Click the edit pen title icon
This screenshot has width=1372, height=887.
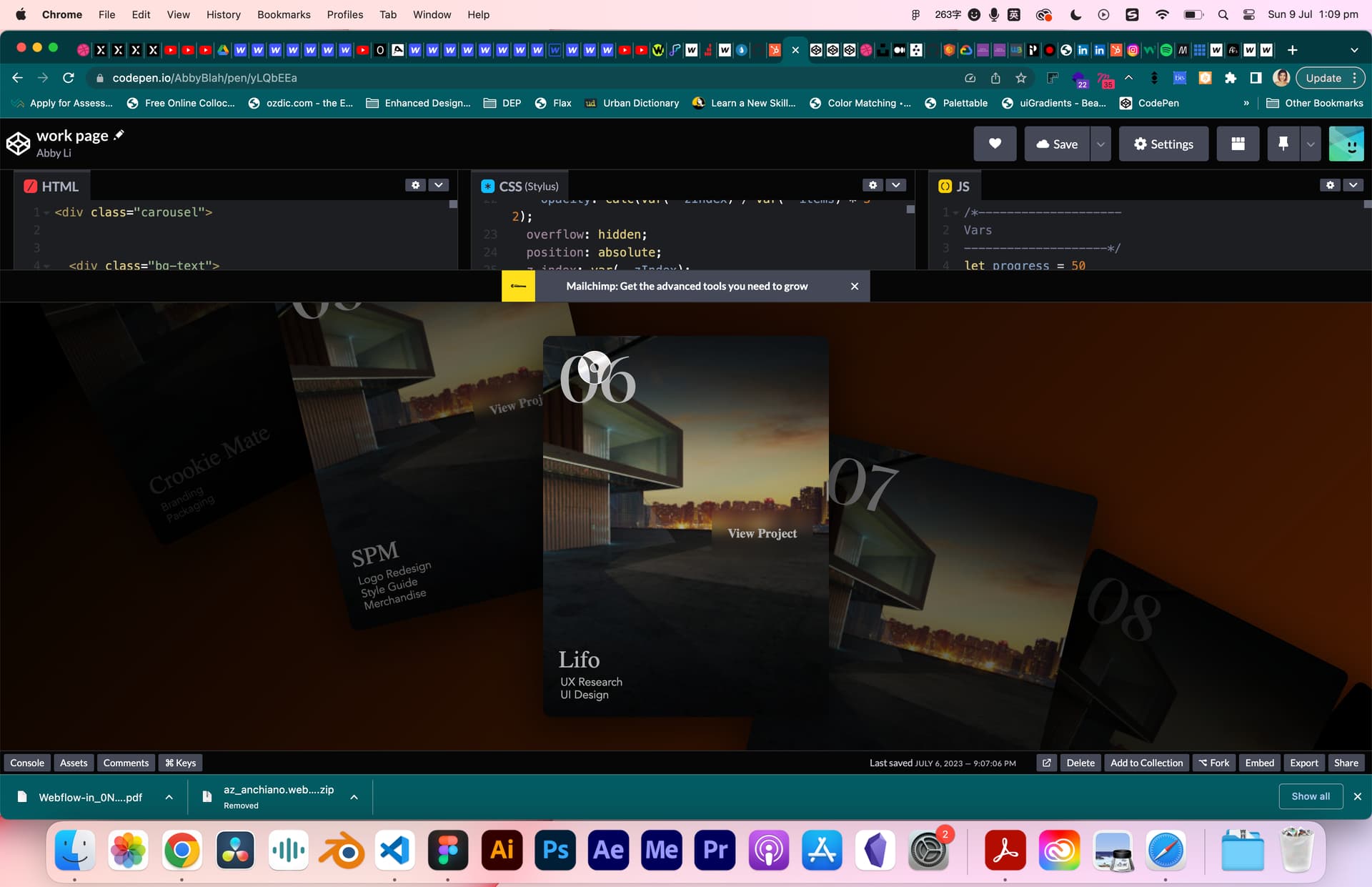pyautogui.click(x=119, y=135)
